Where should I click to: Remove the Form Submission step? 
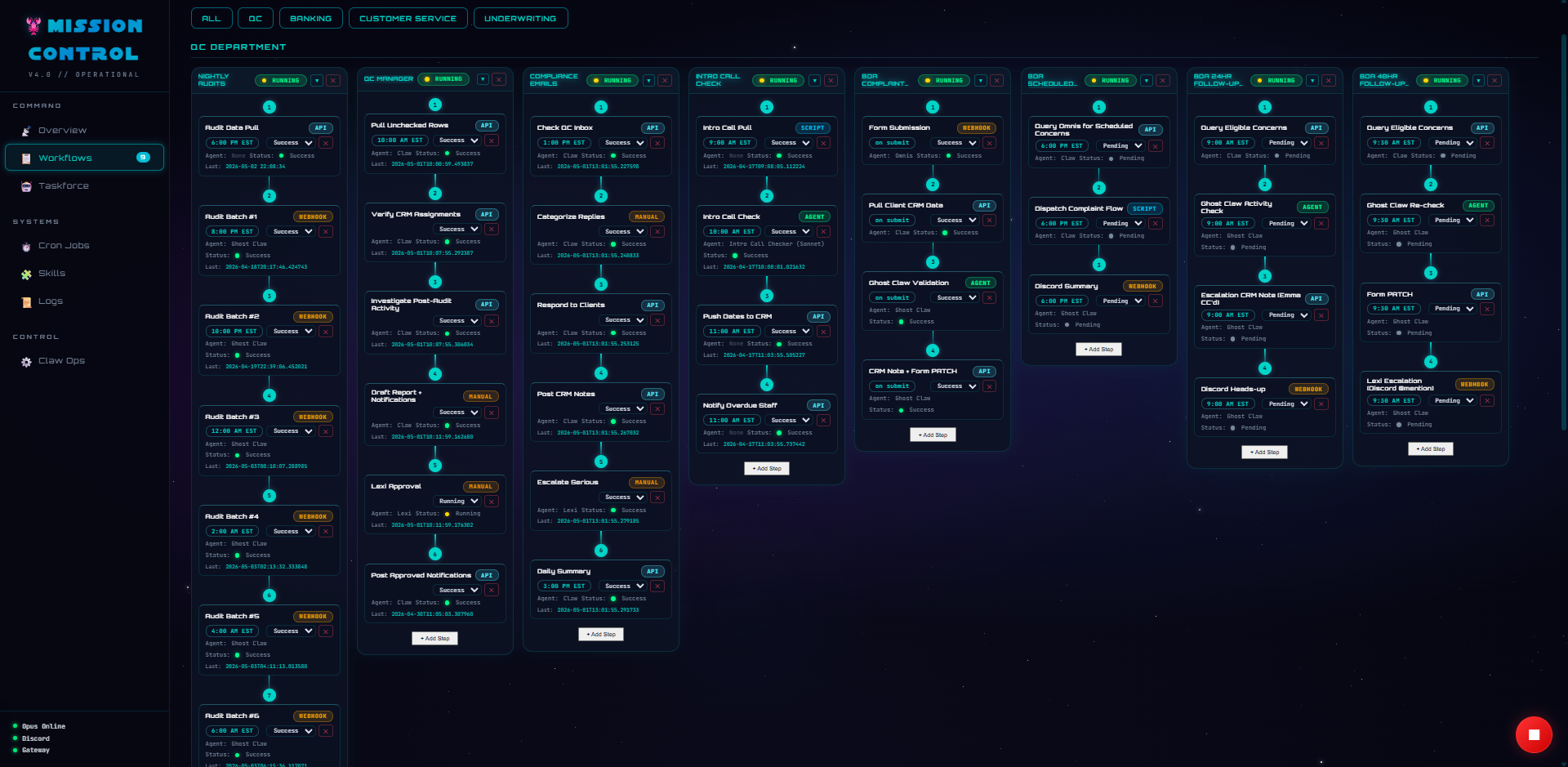pos(989,143)
